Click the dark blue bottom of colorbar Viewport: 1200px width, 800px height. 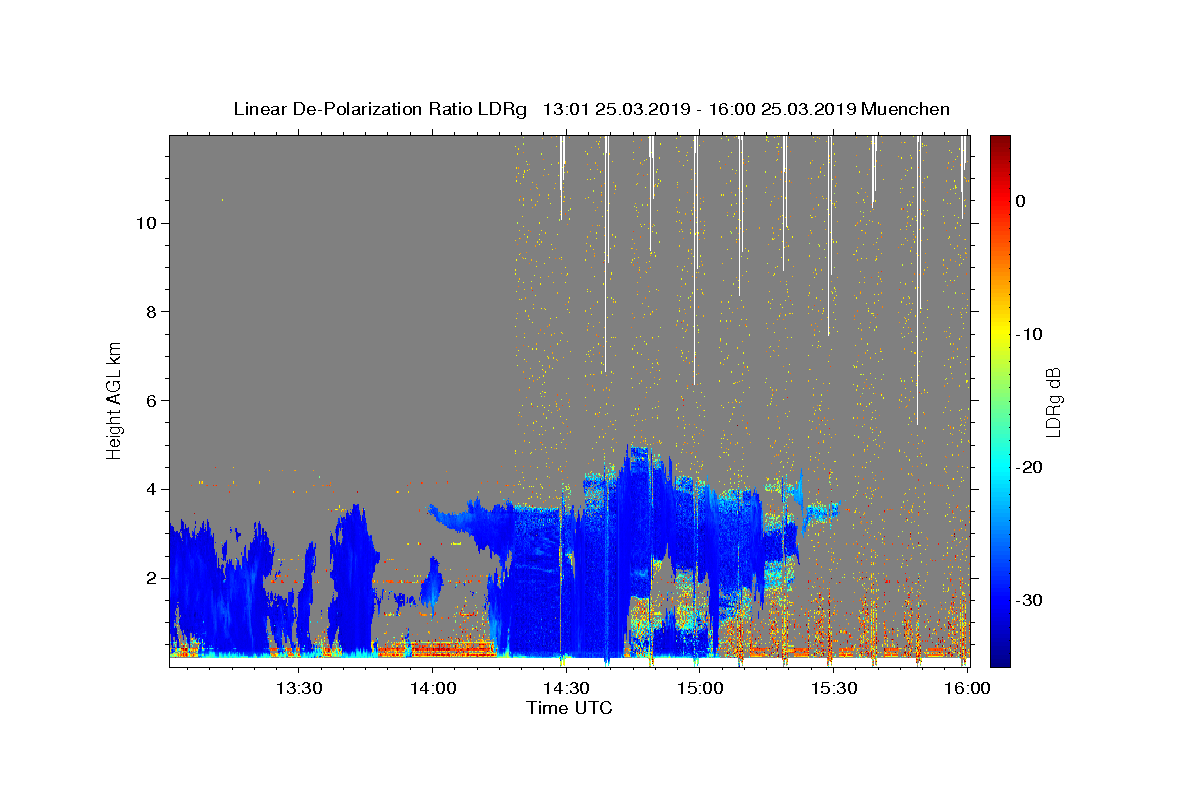point(999,659)
